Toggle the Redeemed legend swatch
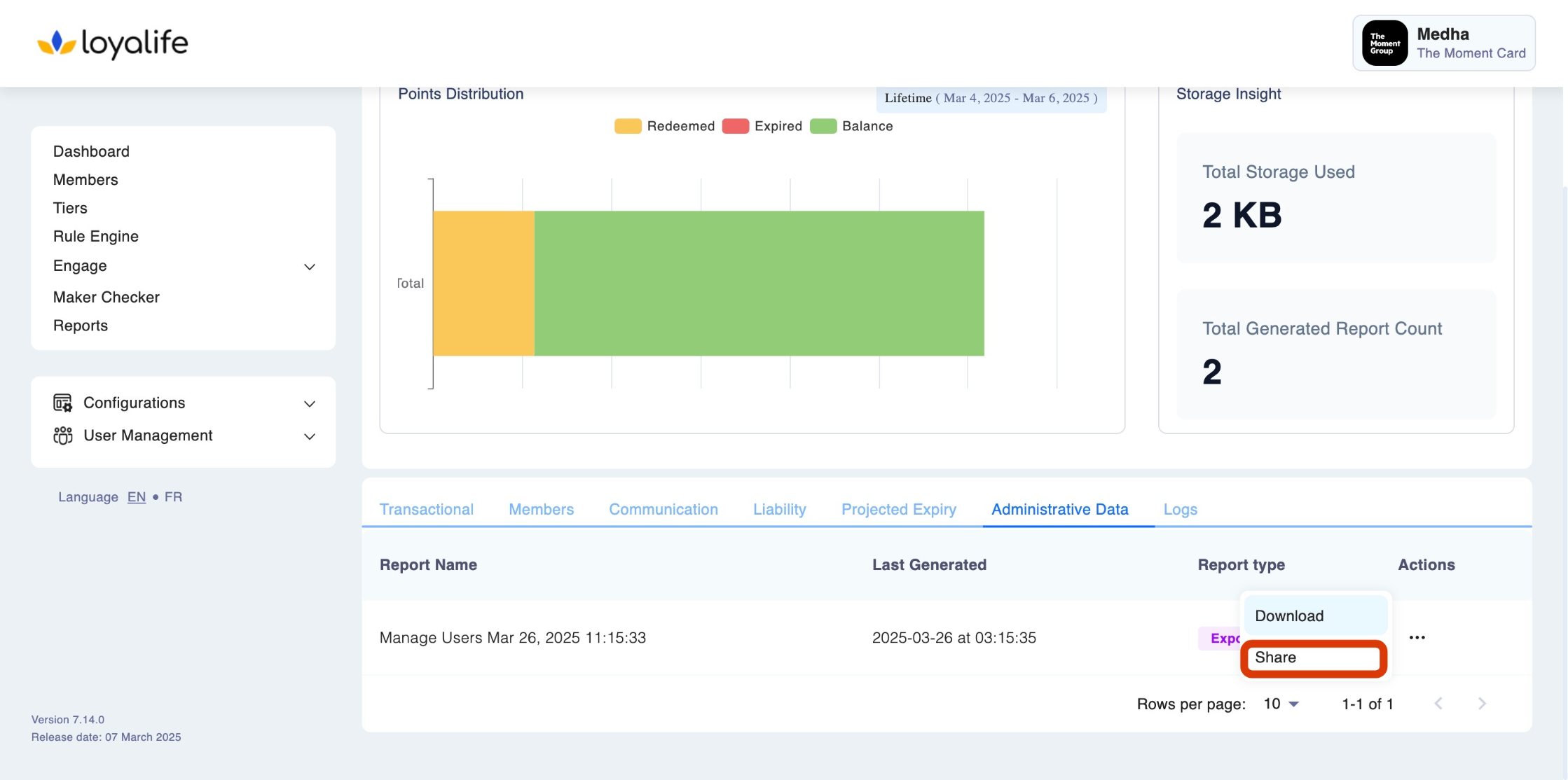The height and width of the screenshot is (780, 1568). (628, 126)
